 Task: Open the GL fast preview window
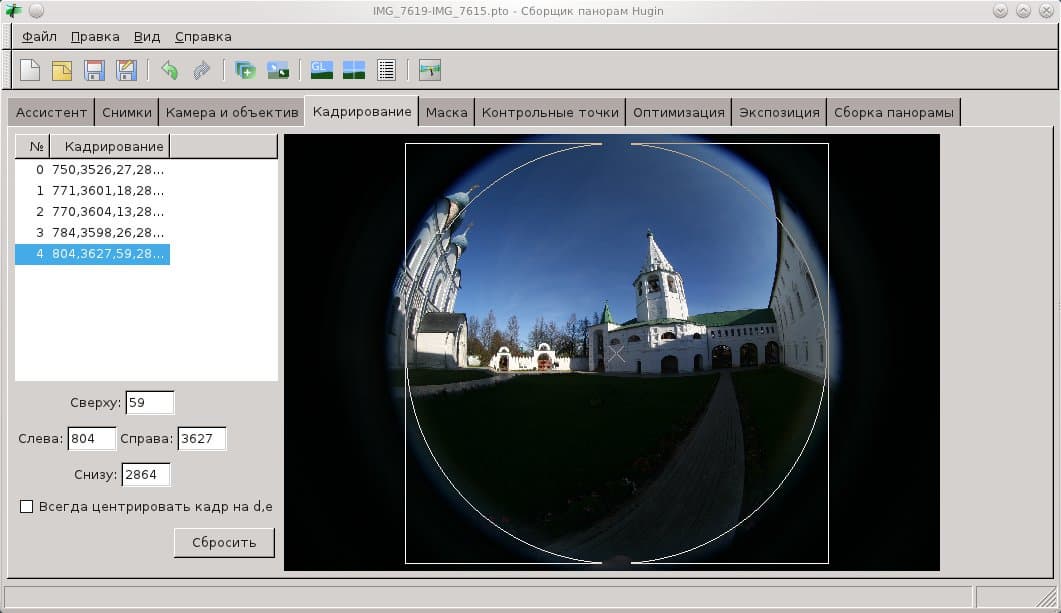pyautogui.click(x=321, y=70)
